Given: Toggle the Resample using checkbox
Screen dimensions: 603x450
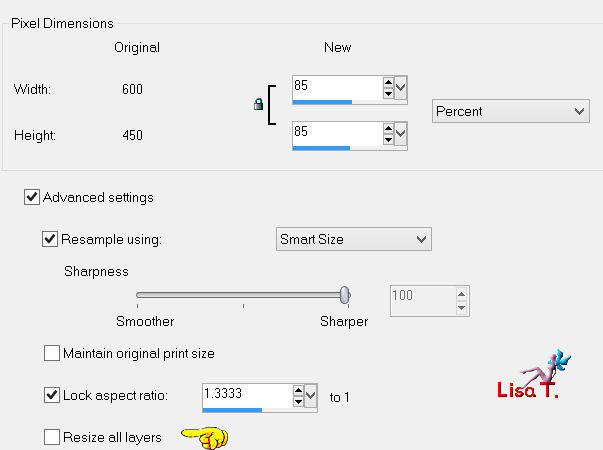Looking at the screenshot, I should 50,239.
